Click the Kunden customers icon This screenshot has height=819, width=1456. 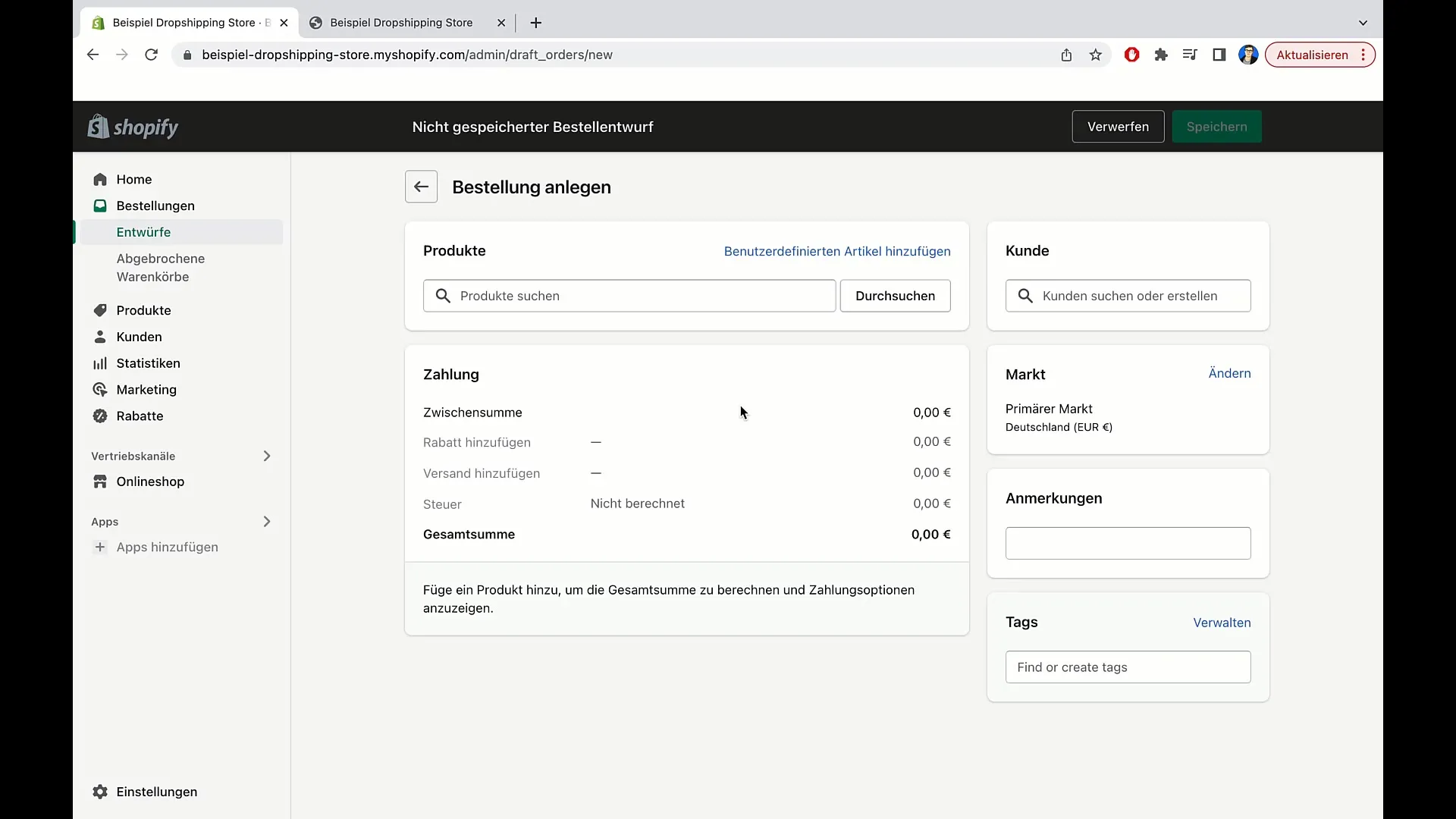[x=100, y=337]
